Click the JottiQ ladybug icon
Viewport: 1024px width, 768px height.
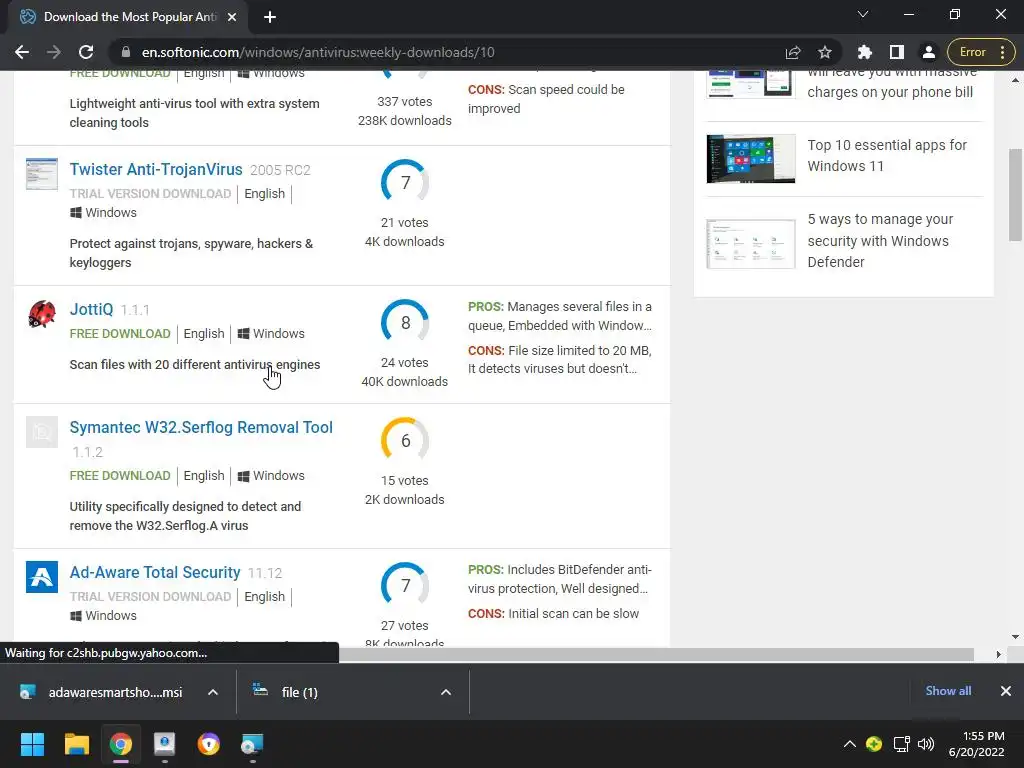[42, 313]
